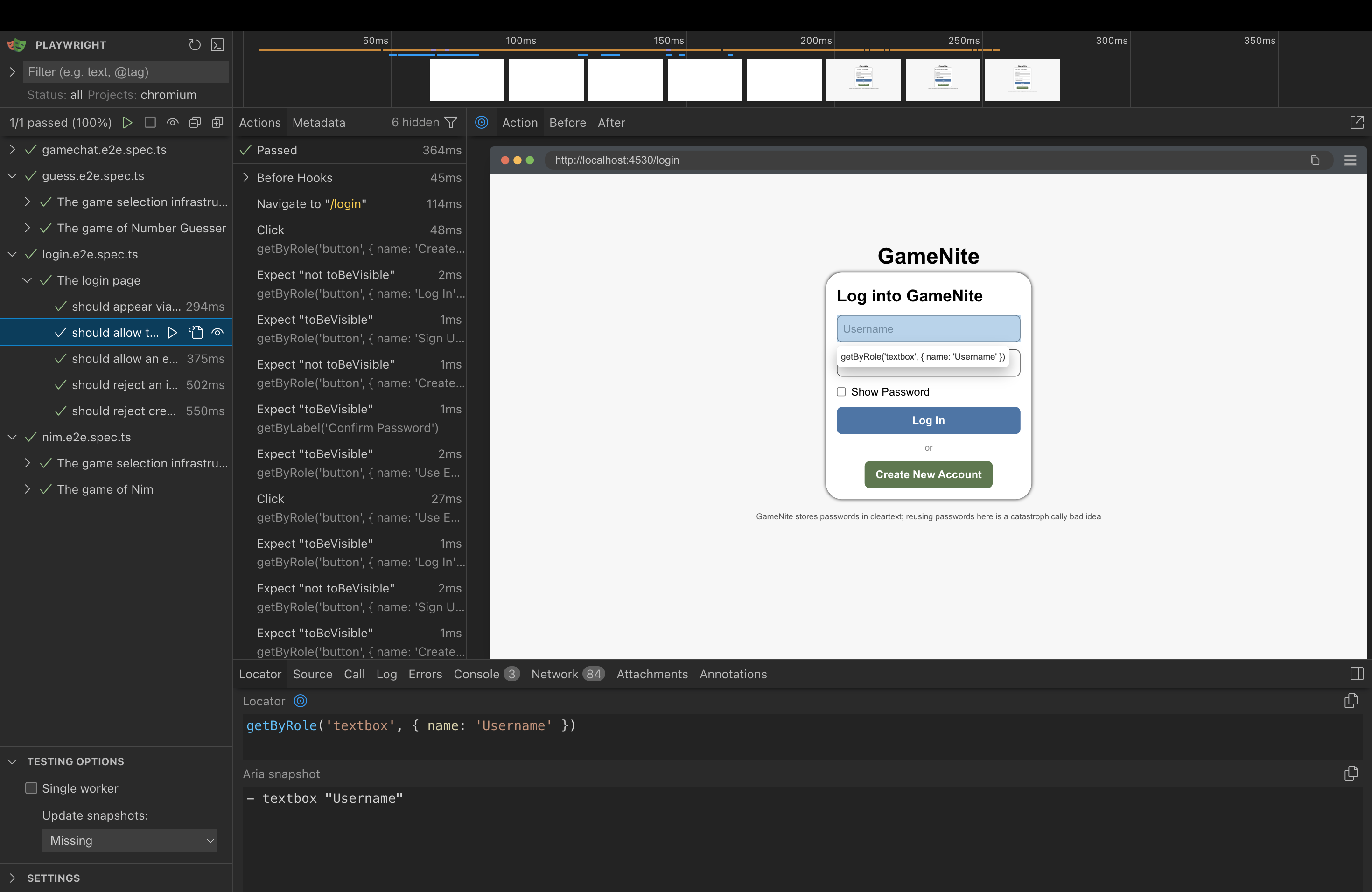1372x892 pixels.
Task: Click the stop tests square icon
Action: pyautogui.click(x=150, y=122)
